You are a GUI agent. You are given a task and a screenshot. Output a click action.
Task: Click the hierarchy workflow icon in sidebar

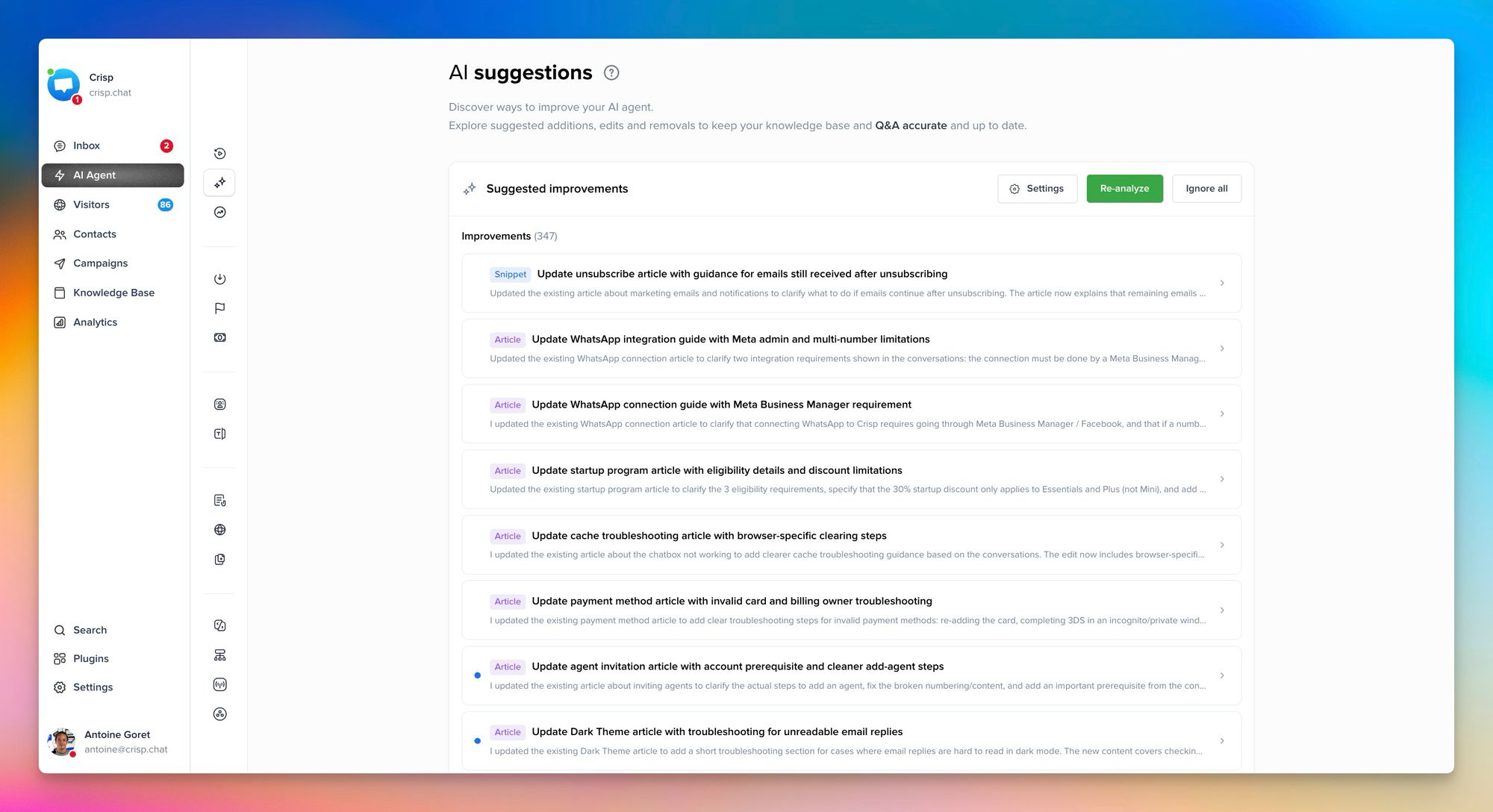click(x=219, y=655)
